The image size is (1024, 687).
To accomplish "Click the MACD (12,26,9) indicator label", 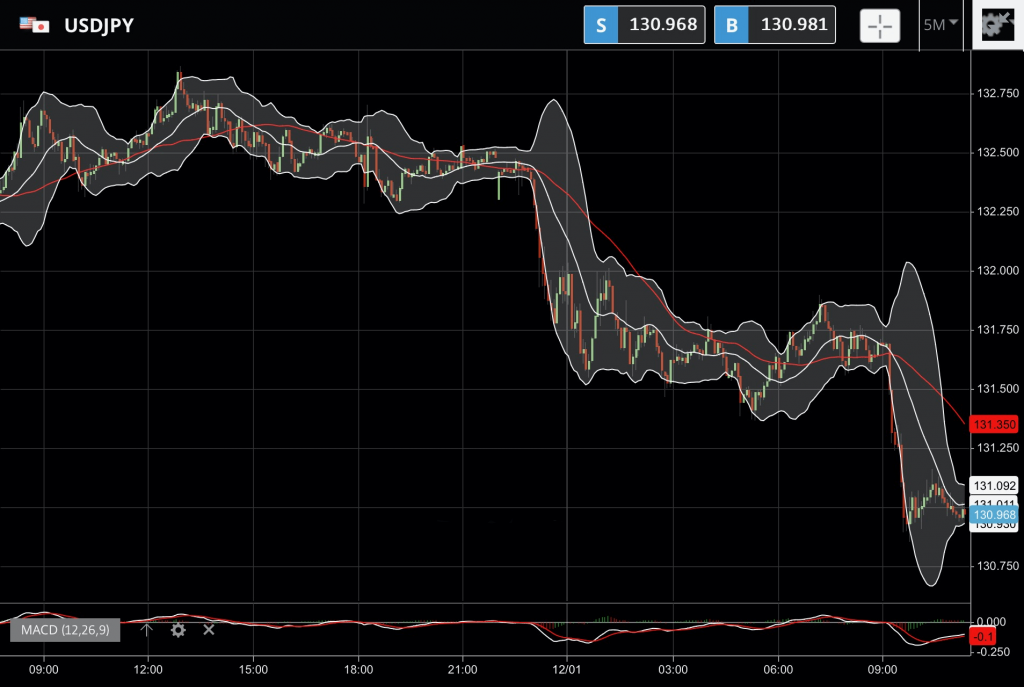I will pyautogui.click(x=65, y=630).
